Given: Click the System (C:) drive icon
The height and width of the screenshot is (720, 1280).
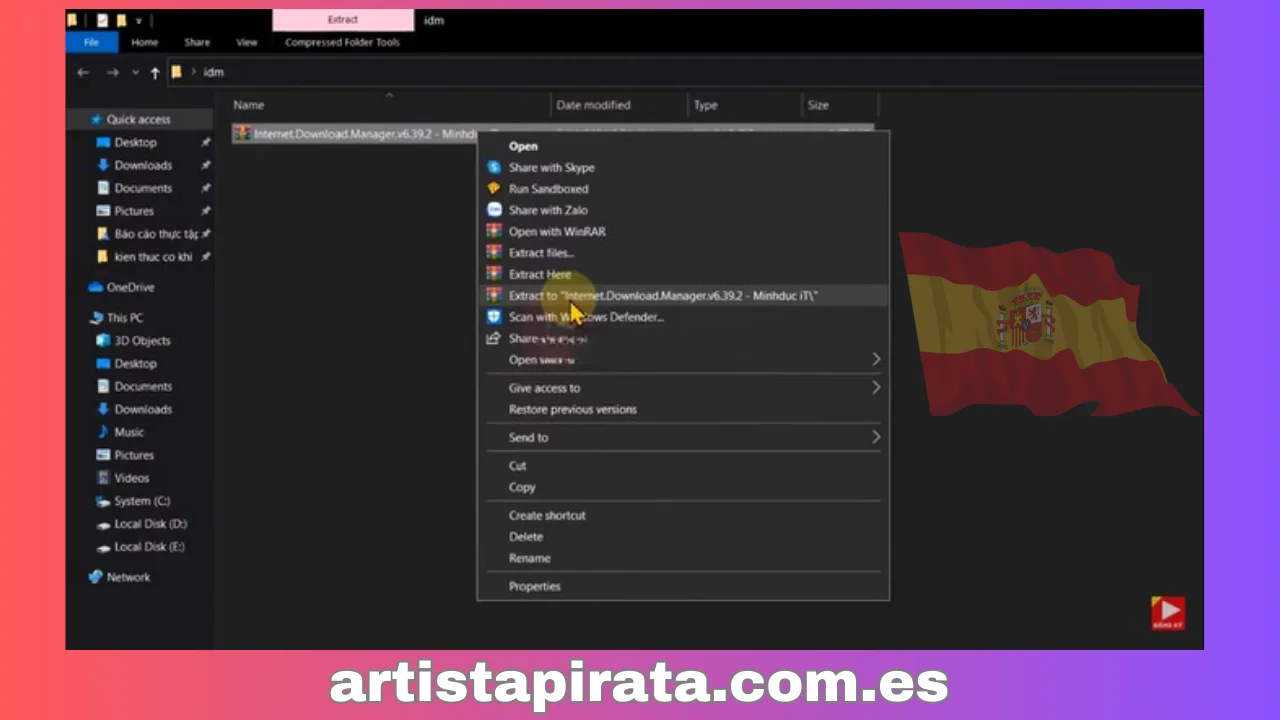Looking at the screenshot, I should click(103, 501).
